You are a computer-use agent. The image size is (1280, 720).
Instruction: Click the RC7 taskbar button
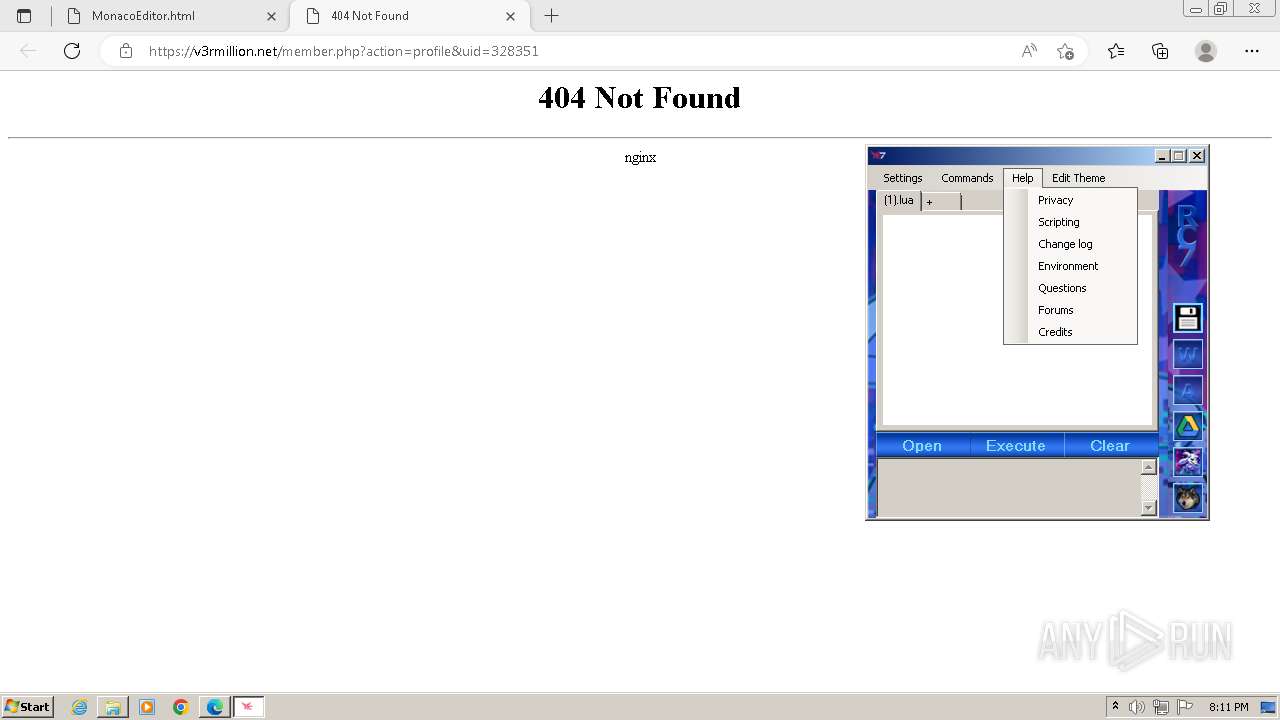[x=248, y=707]
